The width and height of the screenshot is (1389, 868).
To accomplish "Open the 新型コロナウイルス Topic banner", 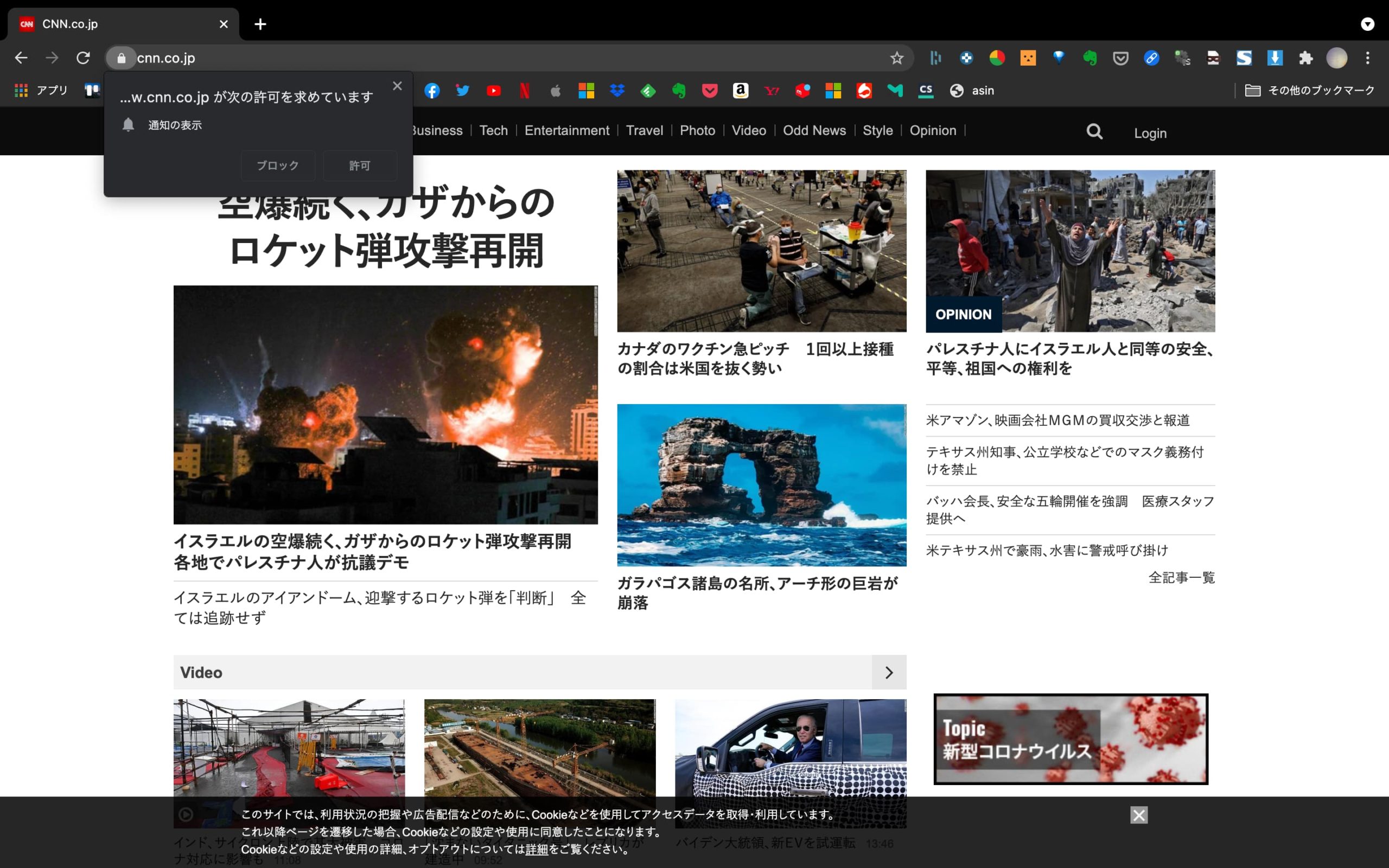I will pyautogui.click(x=1071, y=739).
